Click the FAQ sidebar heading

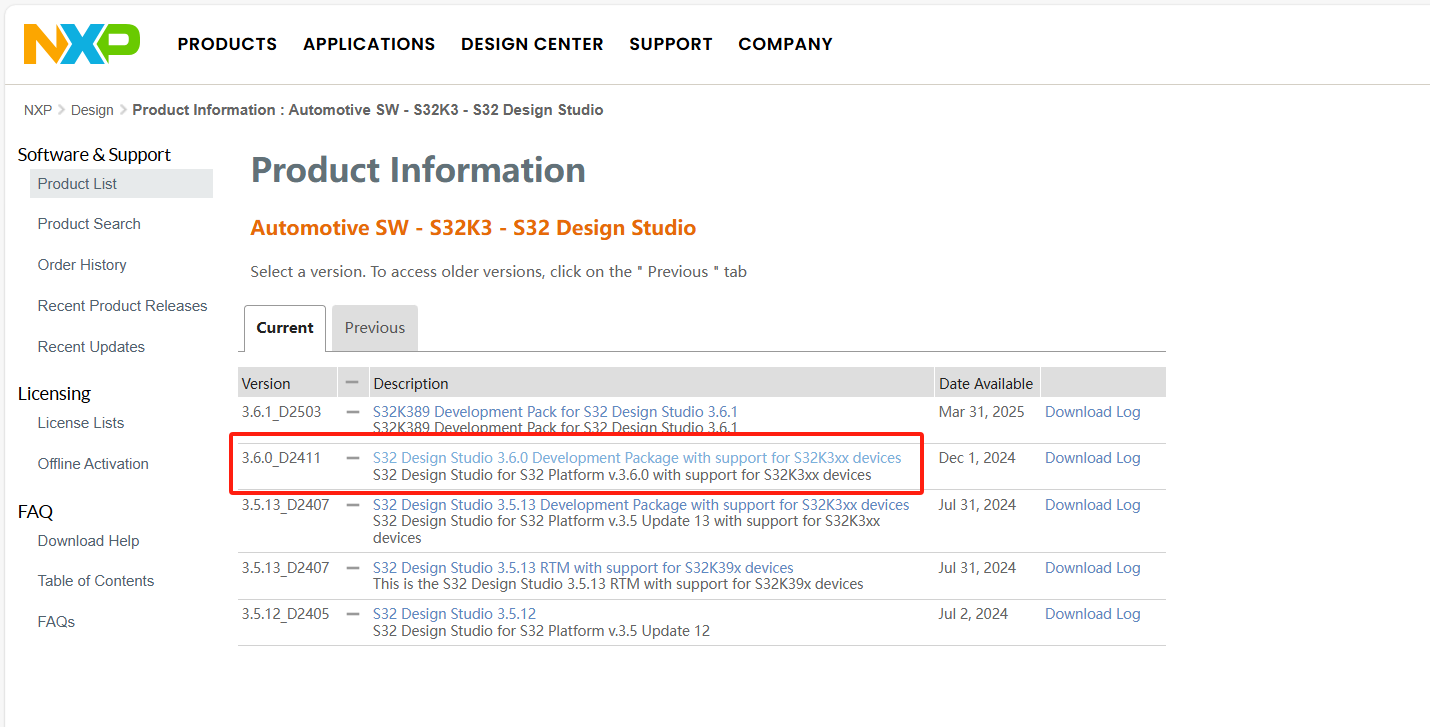[35, 512]
